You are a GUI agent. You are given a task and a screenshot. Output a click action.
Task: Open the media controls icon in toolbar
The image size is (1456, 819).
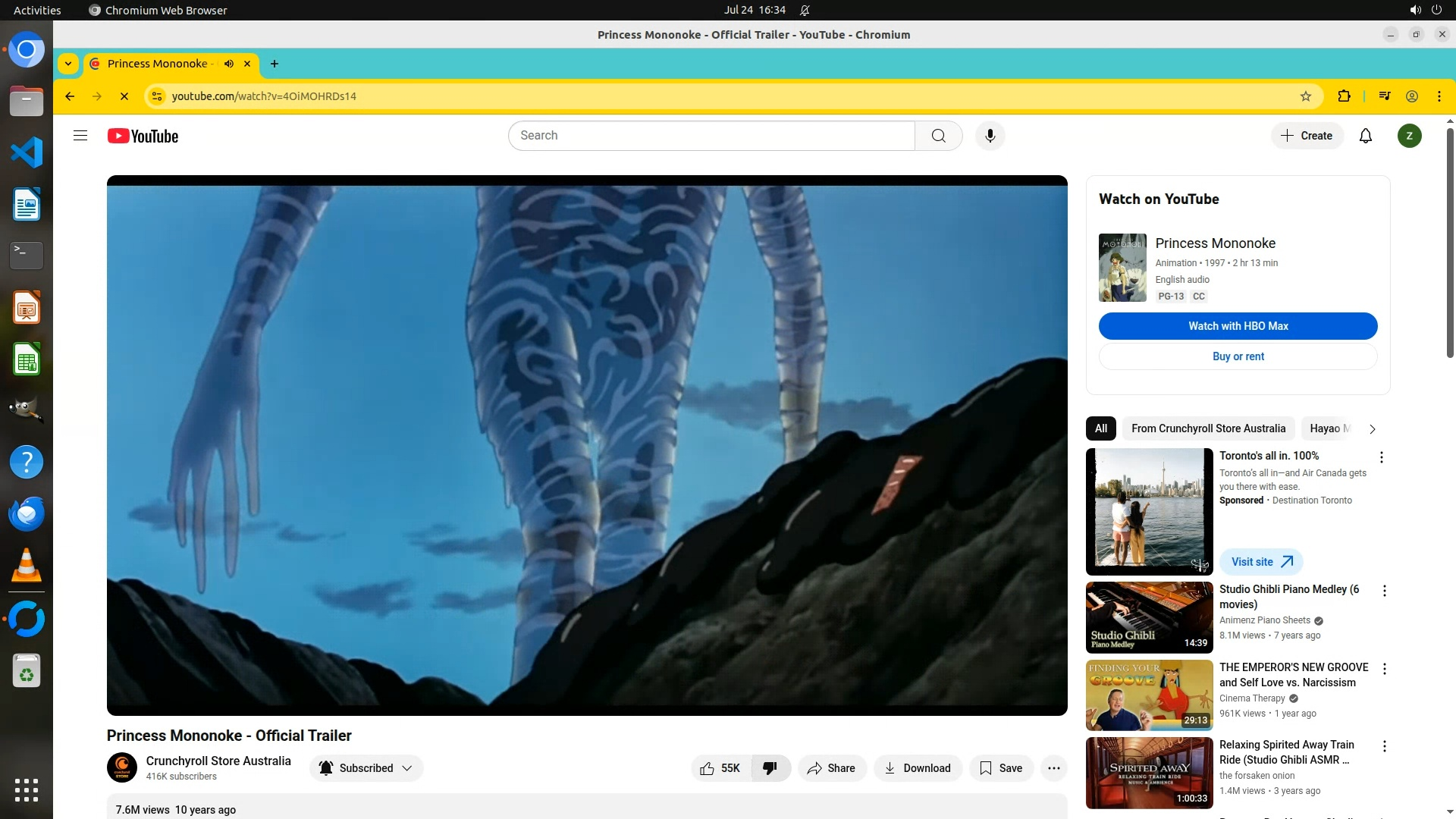(1384, 96)
